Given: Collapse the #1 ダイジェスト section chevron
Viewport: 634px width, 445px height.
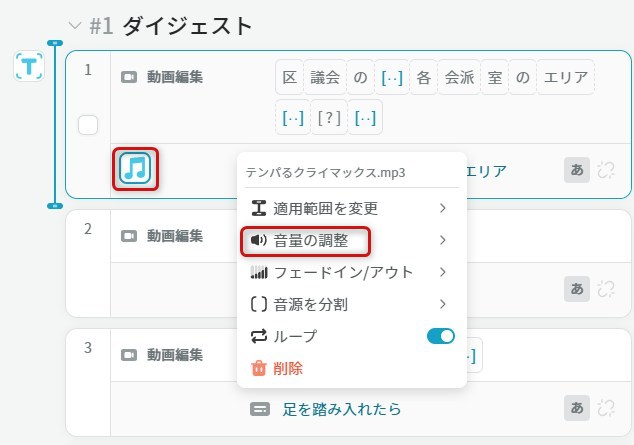Looking at the screenshot, I should [74, 26].
